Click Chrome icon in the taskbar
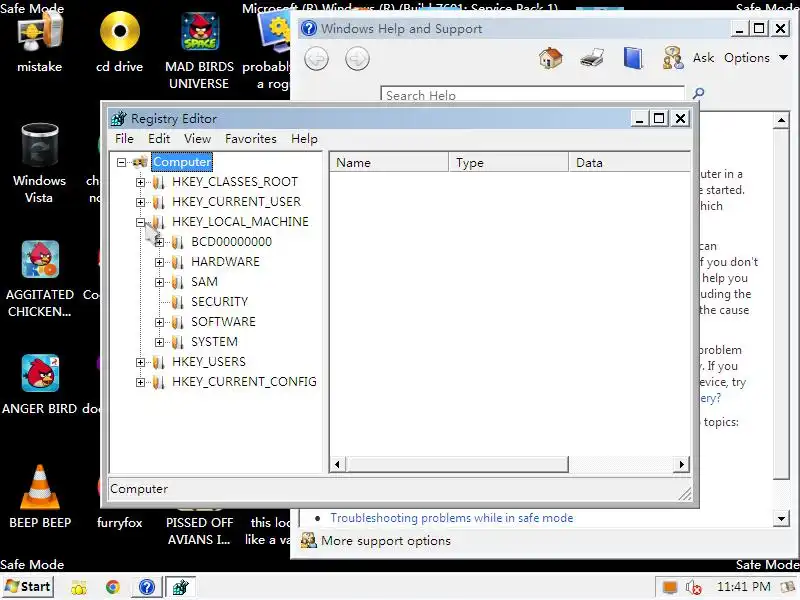The image size is (800, 600). 113,587
